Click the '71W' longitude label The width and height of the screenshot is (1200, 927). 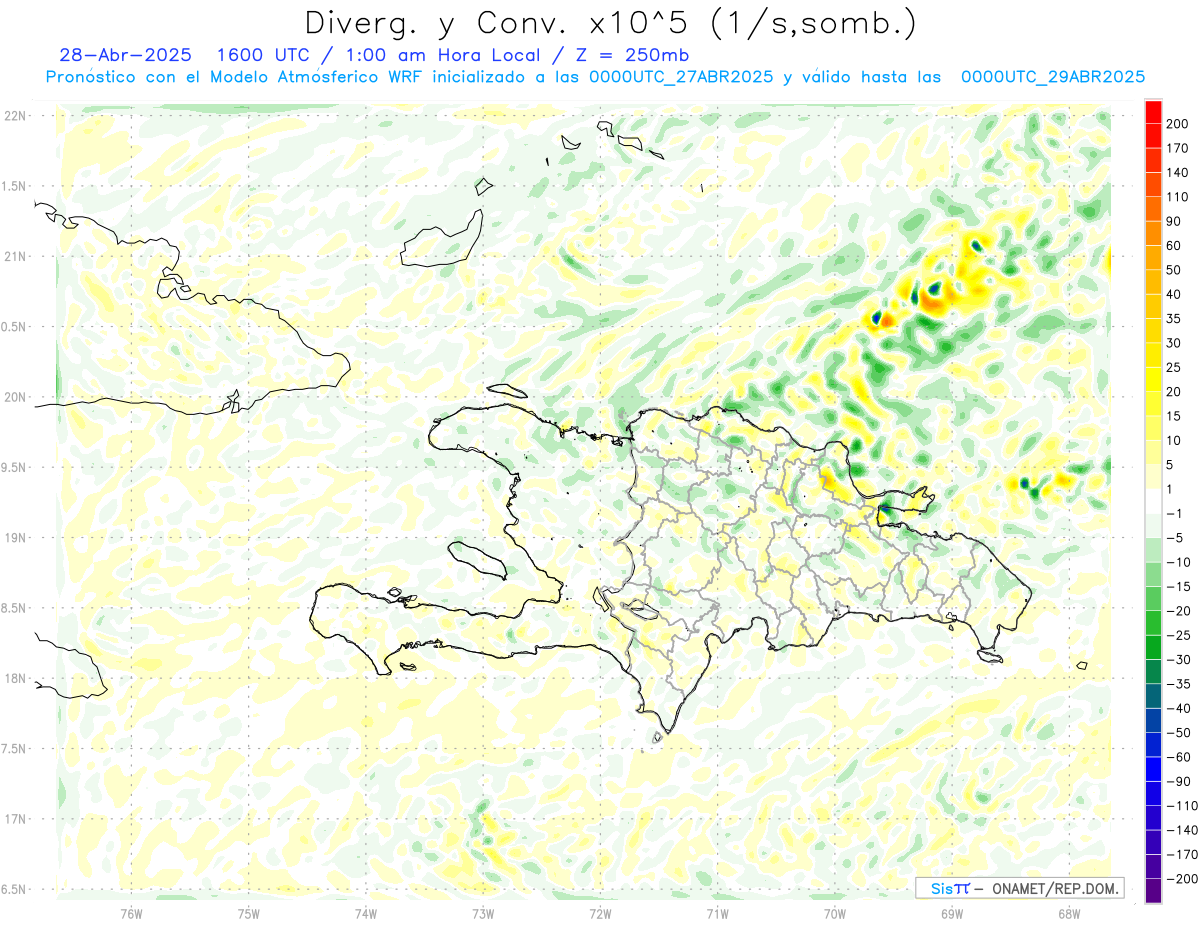pos(717,913)
